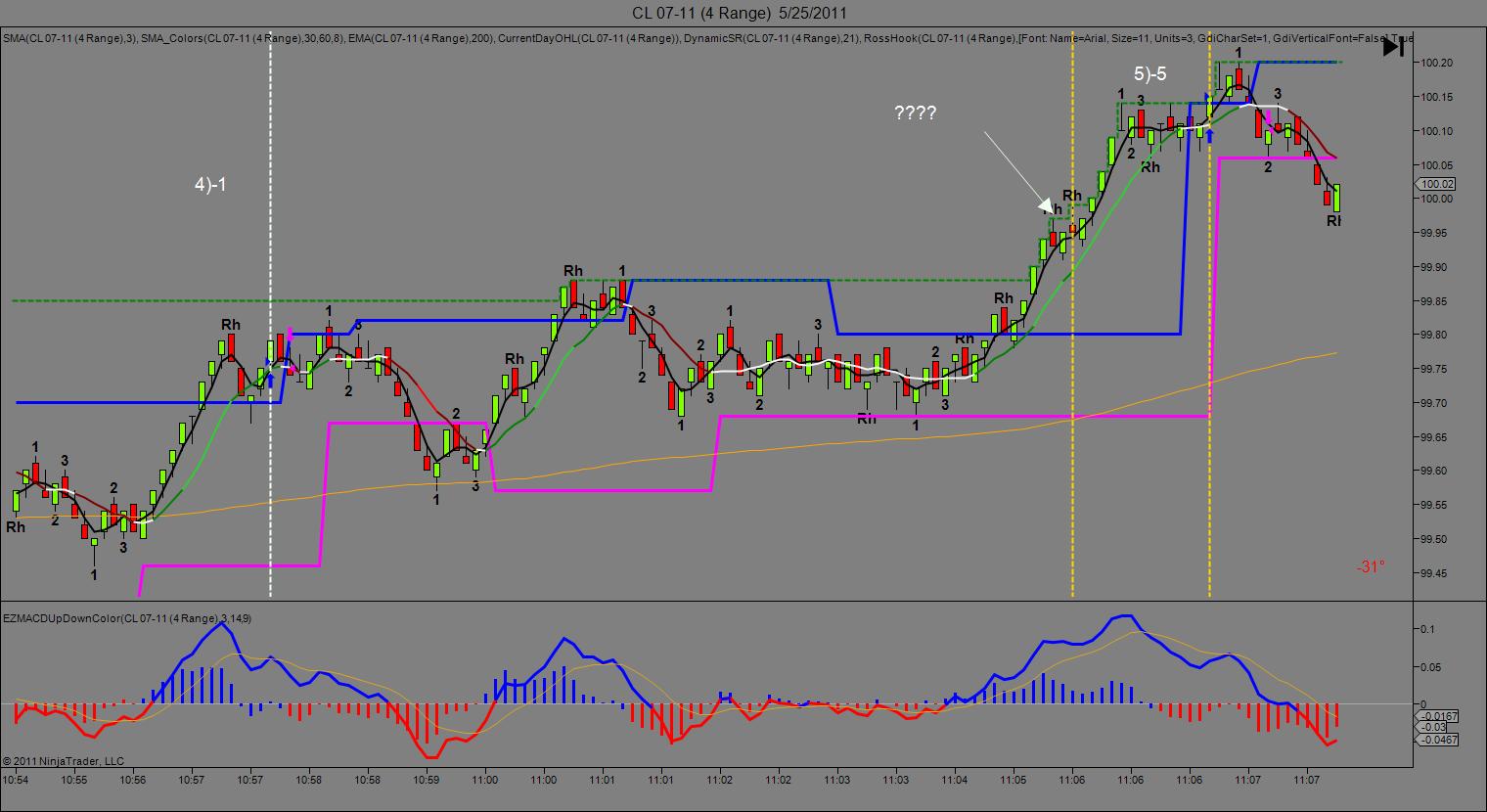Click the 99.60 price axis label
Screen dimensions: 1487x812
point(1436,471)
